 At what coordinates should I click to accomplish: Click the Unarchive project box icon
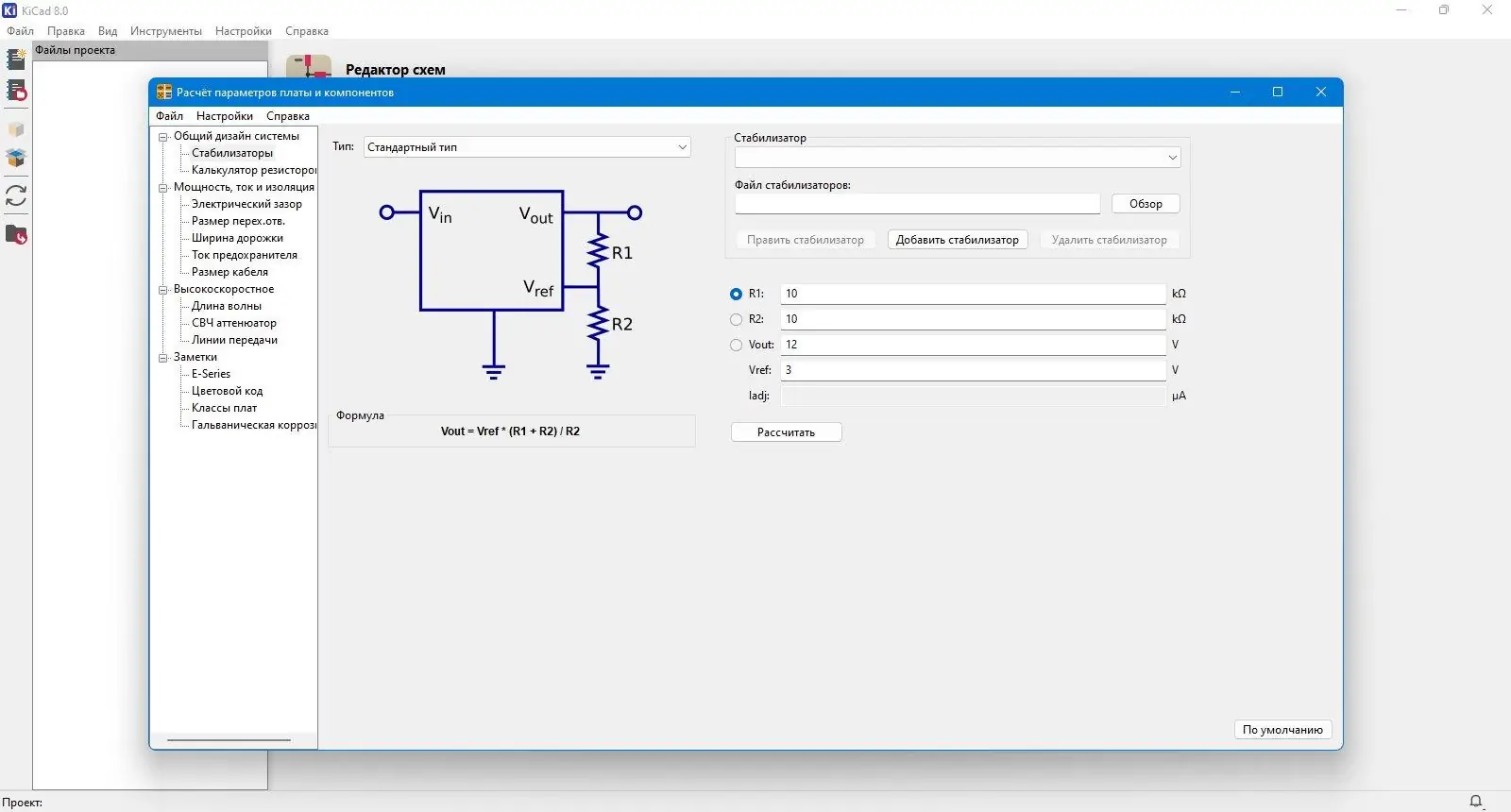coord(16,158)
